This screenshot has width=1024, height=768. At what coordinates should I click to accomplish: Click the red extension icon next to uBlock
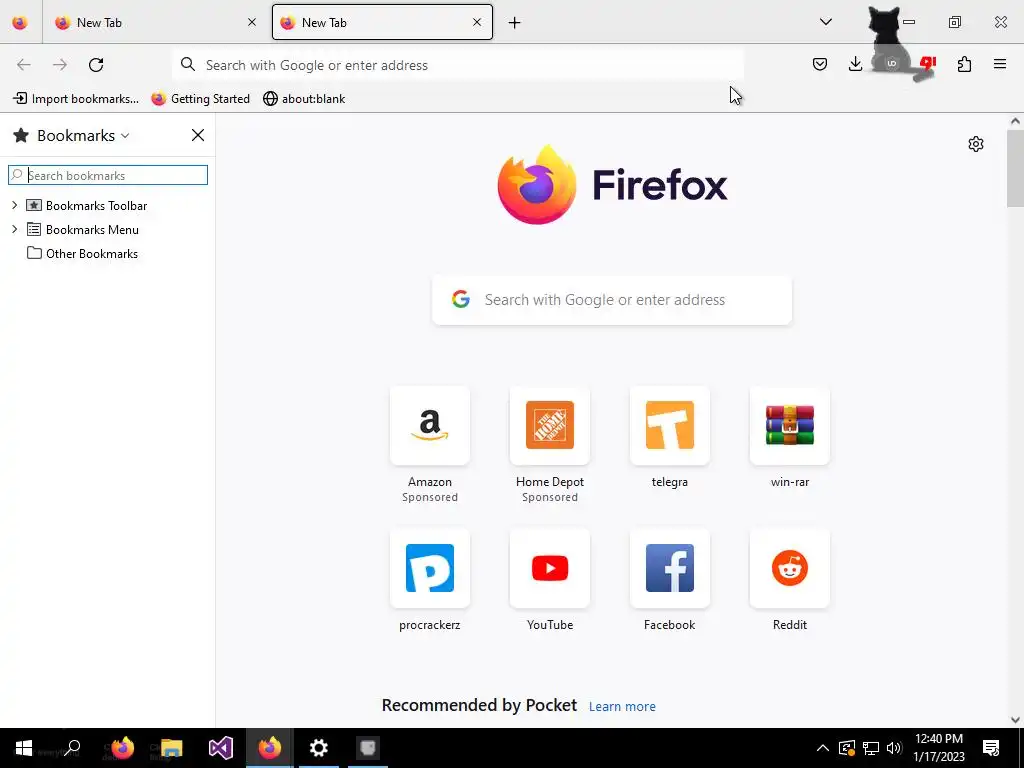pyautogui.click(x=927, y=64)
